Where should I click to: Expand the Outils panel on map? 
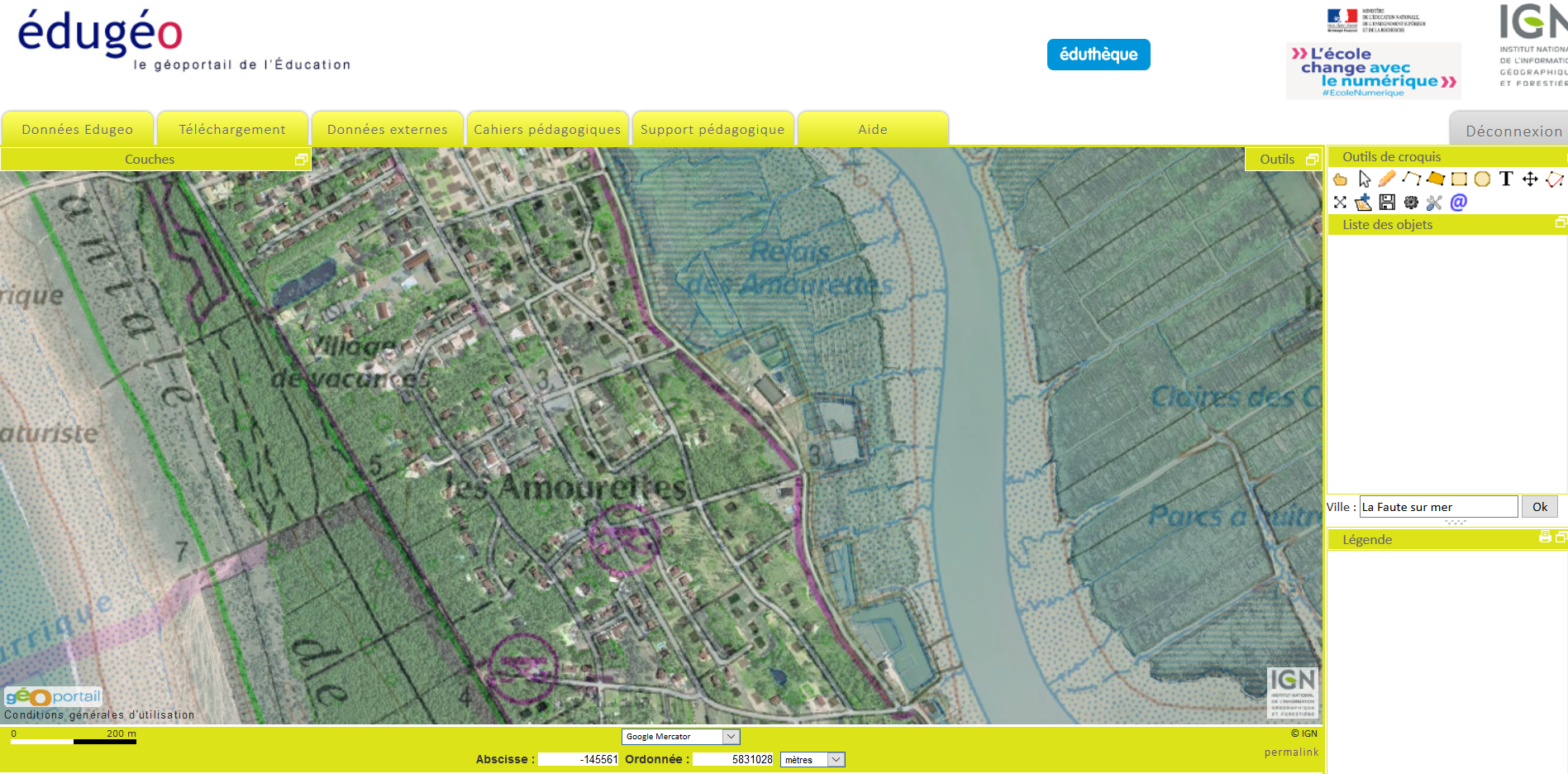(1312, 160)
